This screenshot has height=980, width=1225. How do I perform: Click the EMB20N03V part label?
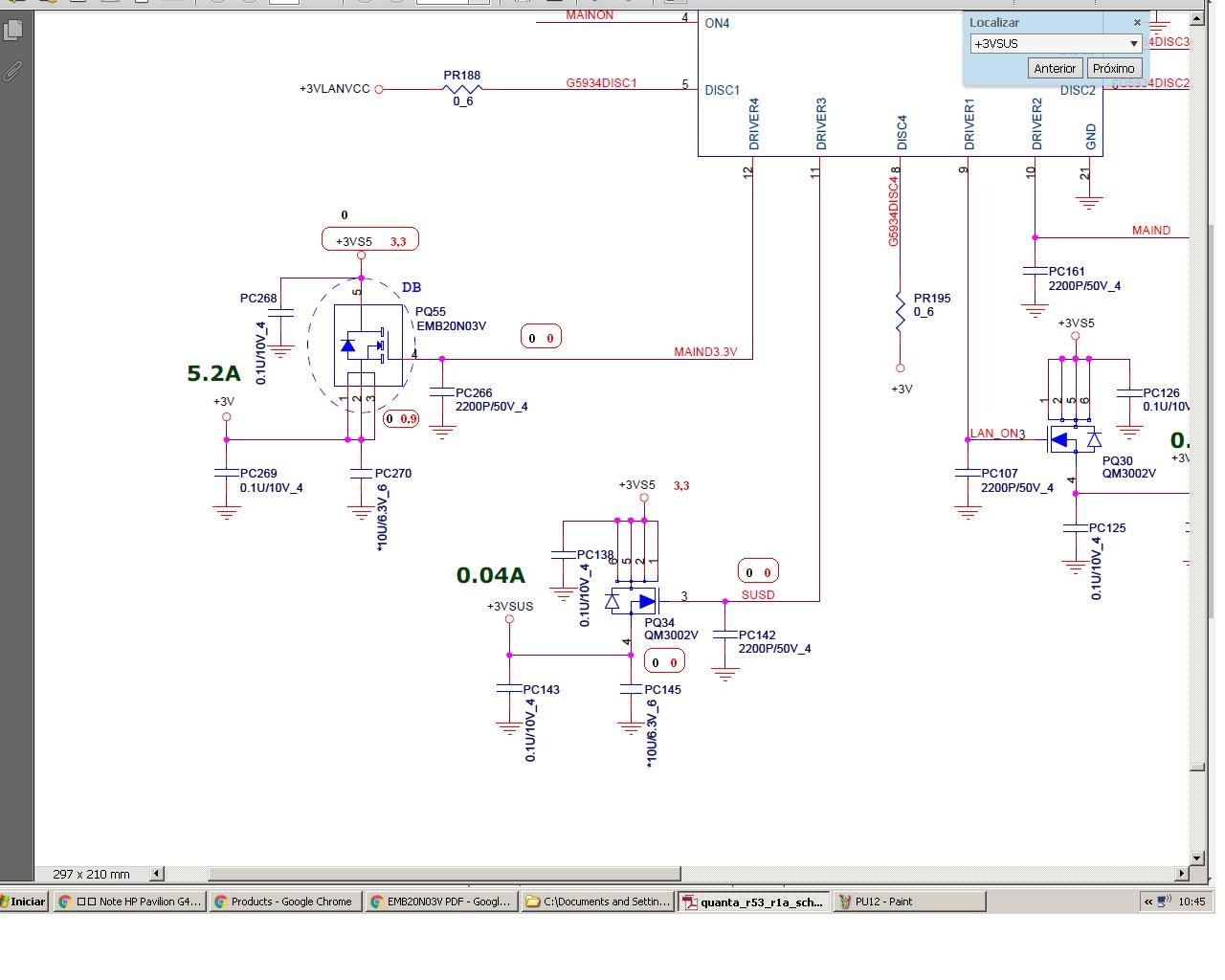[x=451, y=325]
